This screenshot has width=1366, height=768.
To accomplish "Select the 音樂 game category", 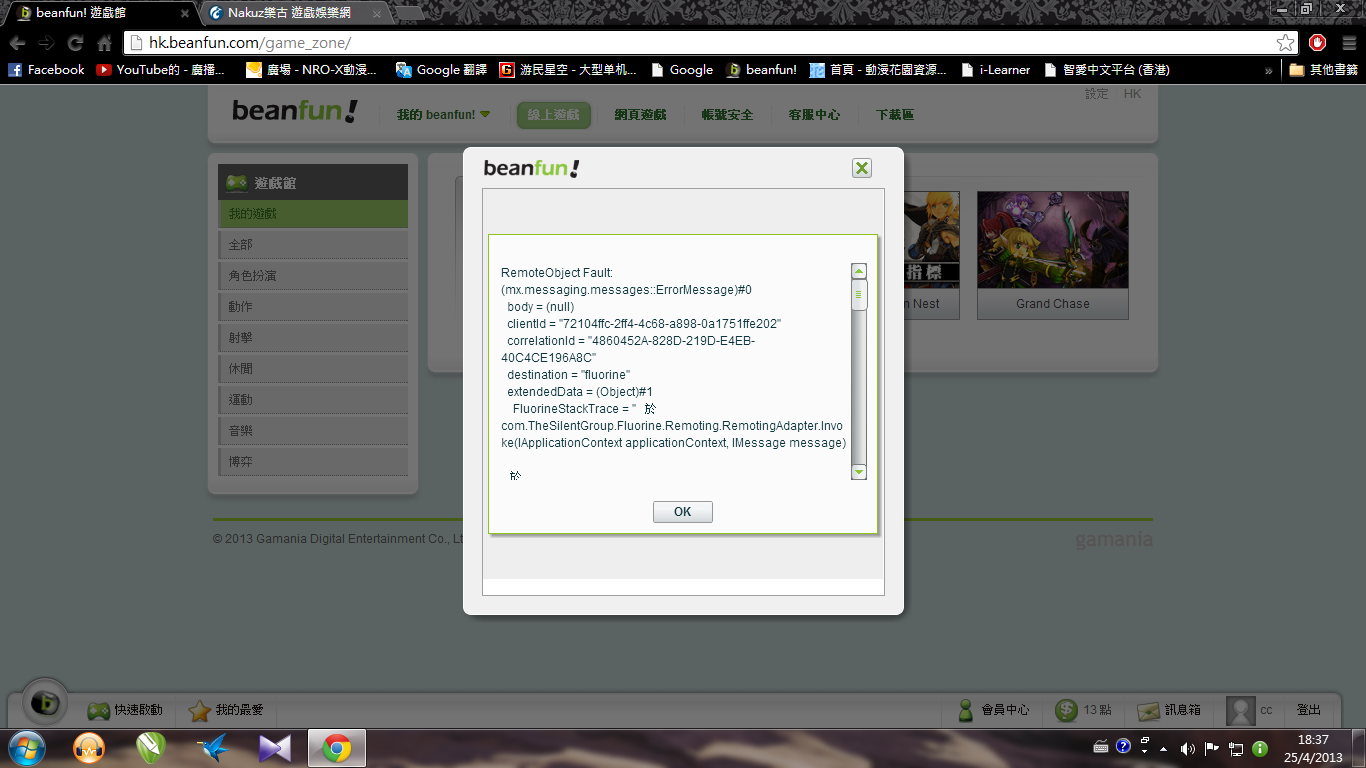I will pyautogui.click(x=313, y=431).
